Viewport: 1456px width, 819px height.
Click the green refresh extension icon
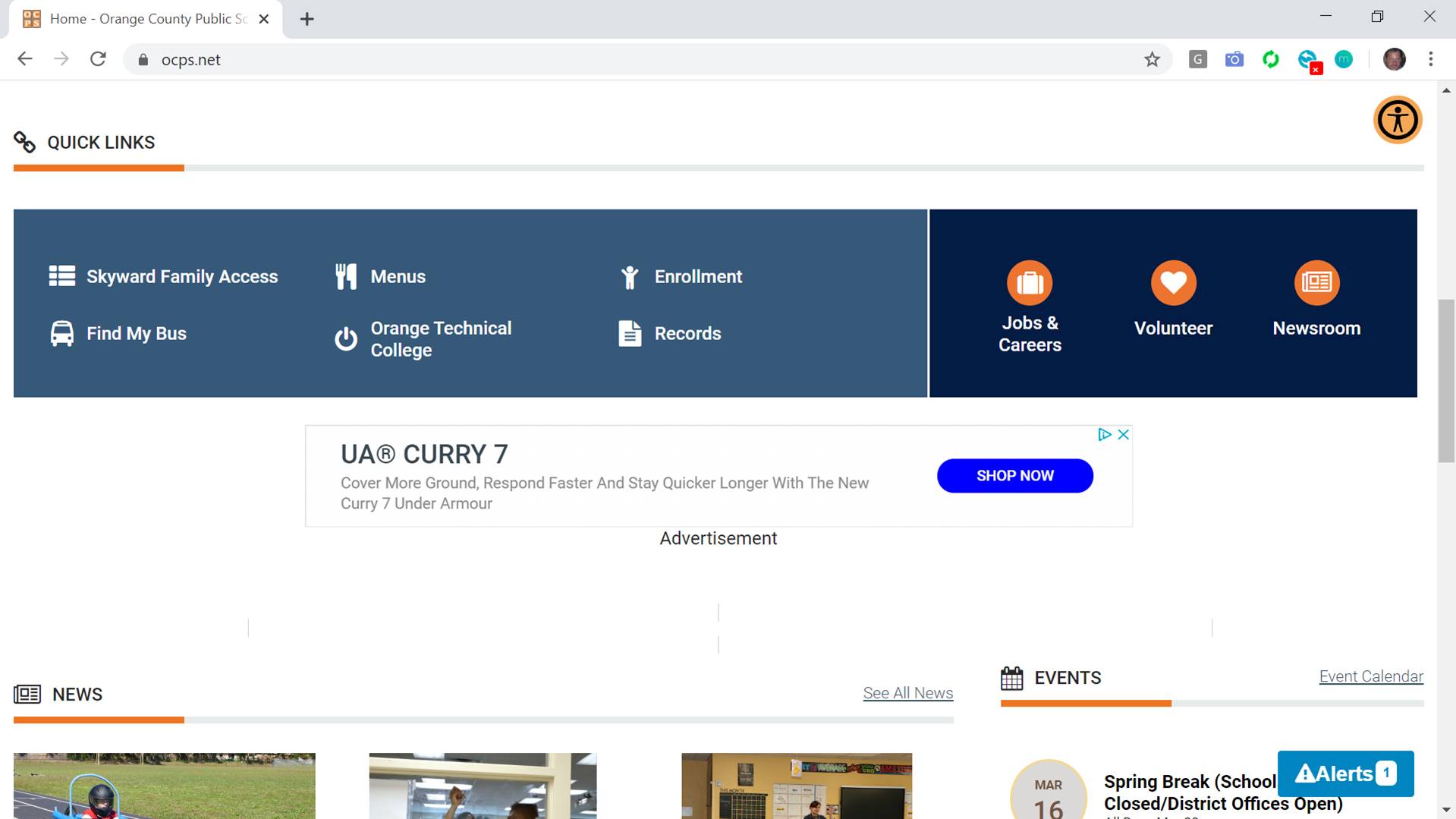1271,59
